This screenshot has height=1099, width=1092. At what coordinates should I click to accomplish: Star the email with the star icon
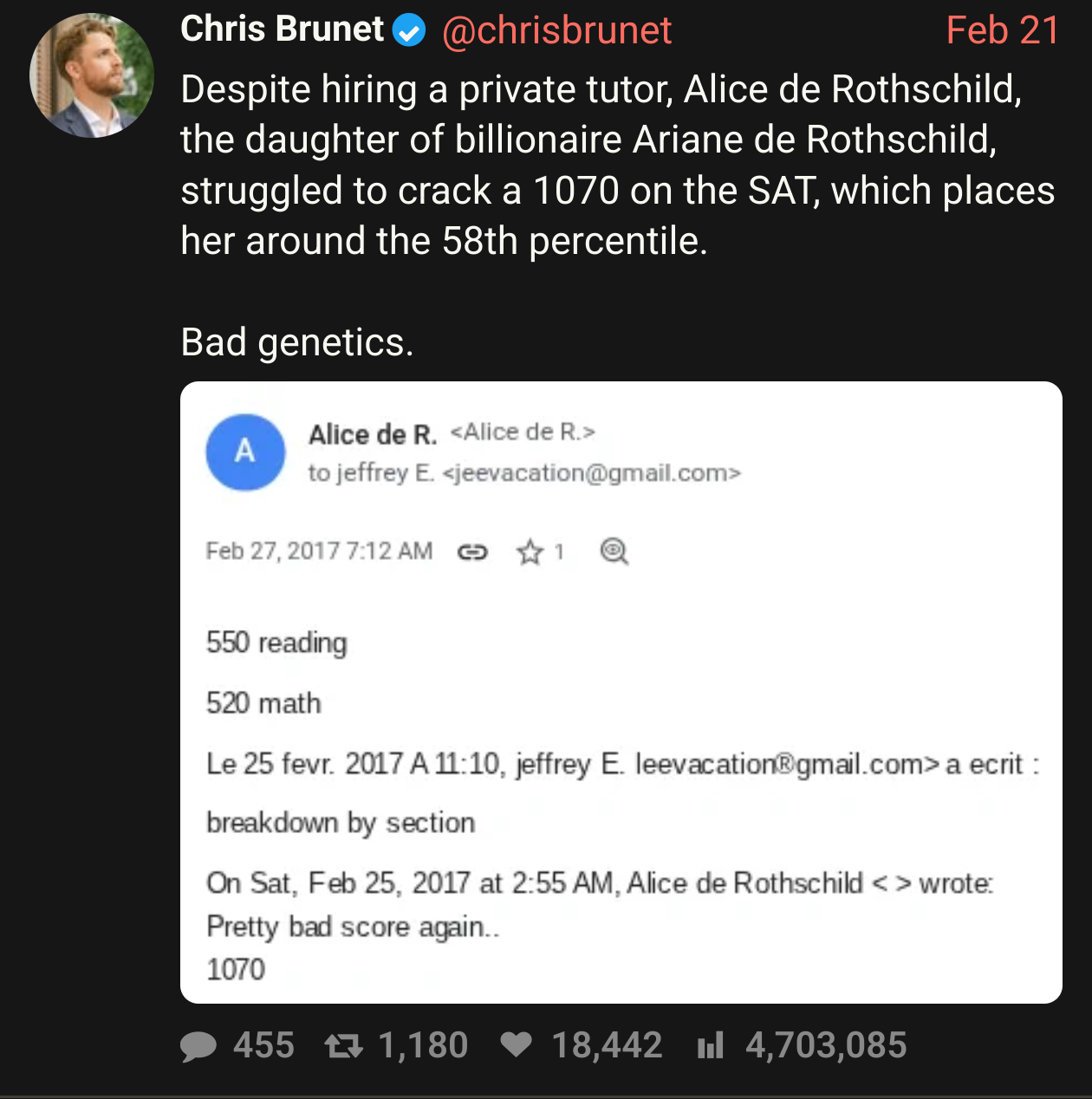pyautogui.click(x=530, y=552)
